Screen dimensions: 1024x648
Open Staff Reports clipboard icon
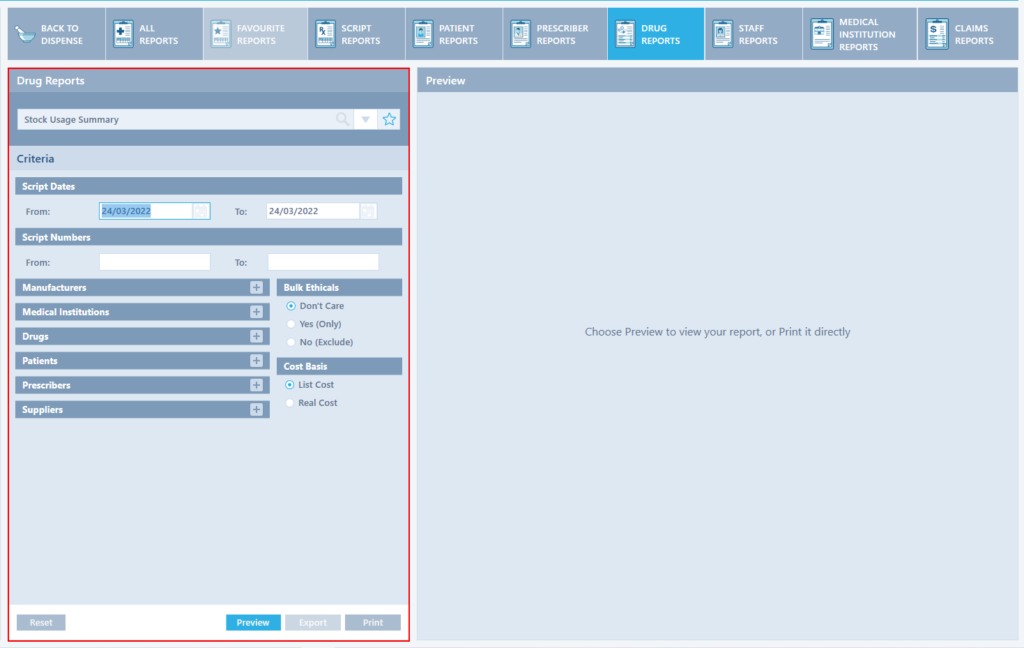[722, 34]
